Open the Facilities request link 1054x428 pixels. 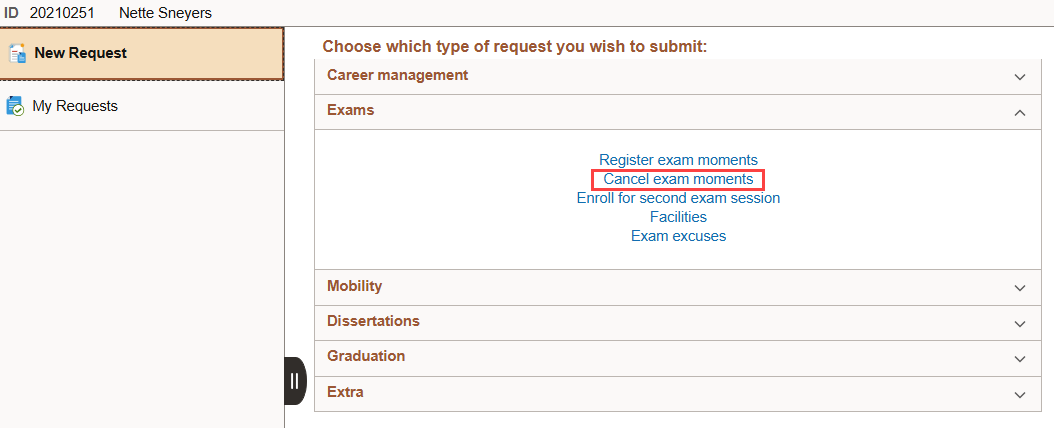678,217
